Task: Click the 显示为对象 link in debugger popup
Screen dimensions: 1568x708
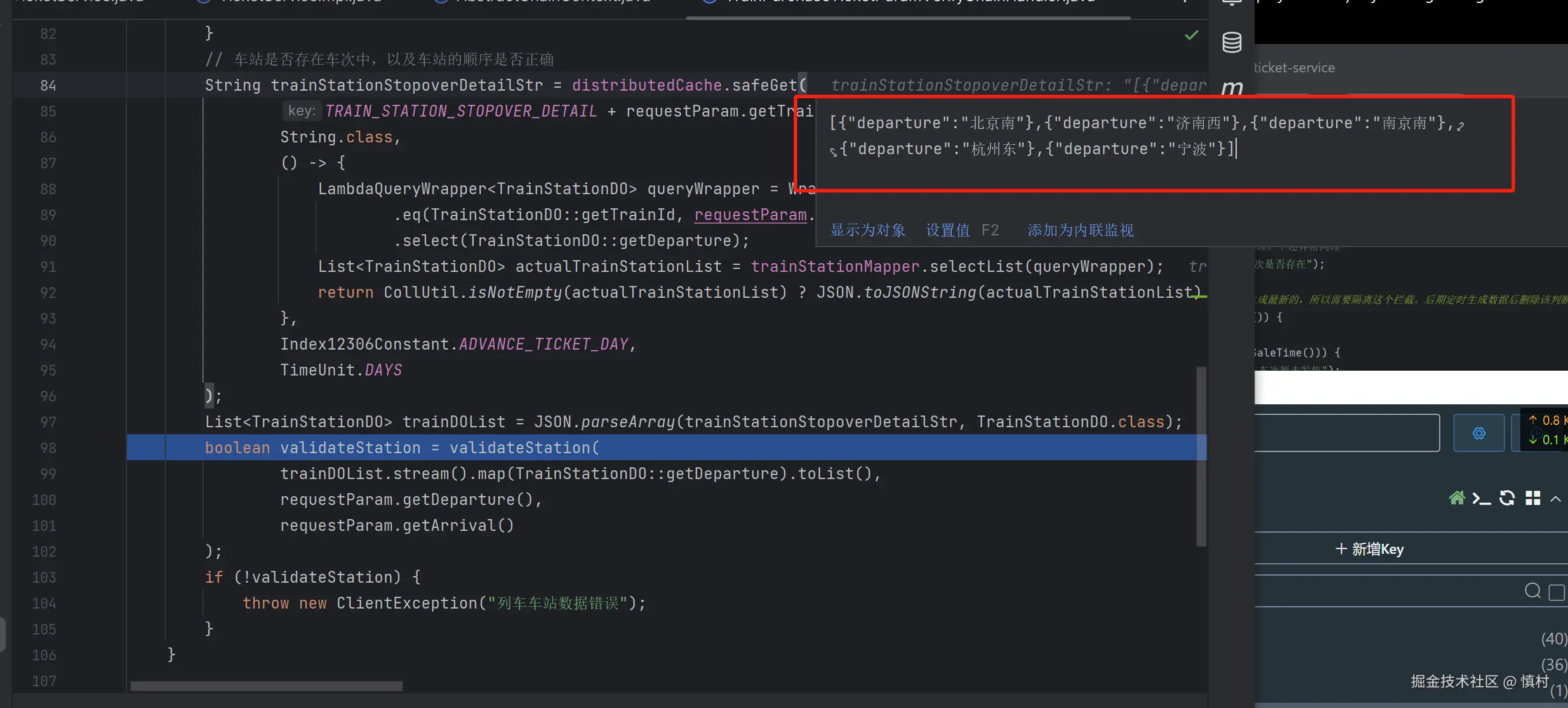Action: tap(867, 230)
